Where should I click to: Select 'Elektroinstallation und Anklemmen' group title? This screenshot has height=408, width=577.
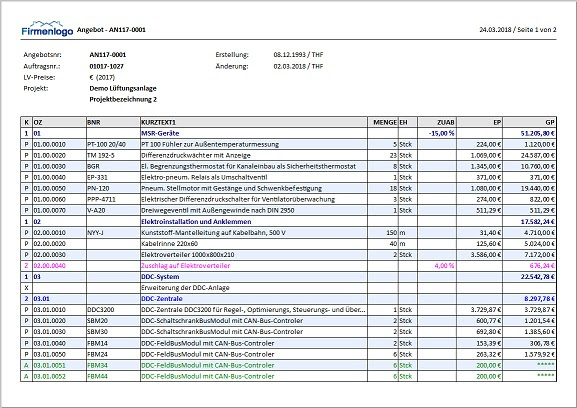196,222
